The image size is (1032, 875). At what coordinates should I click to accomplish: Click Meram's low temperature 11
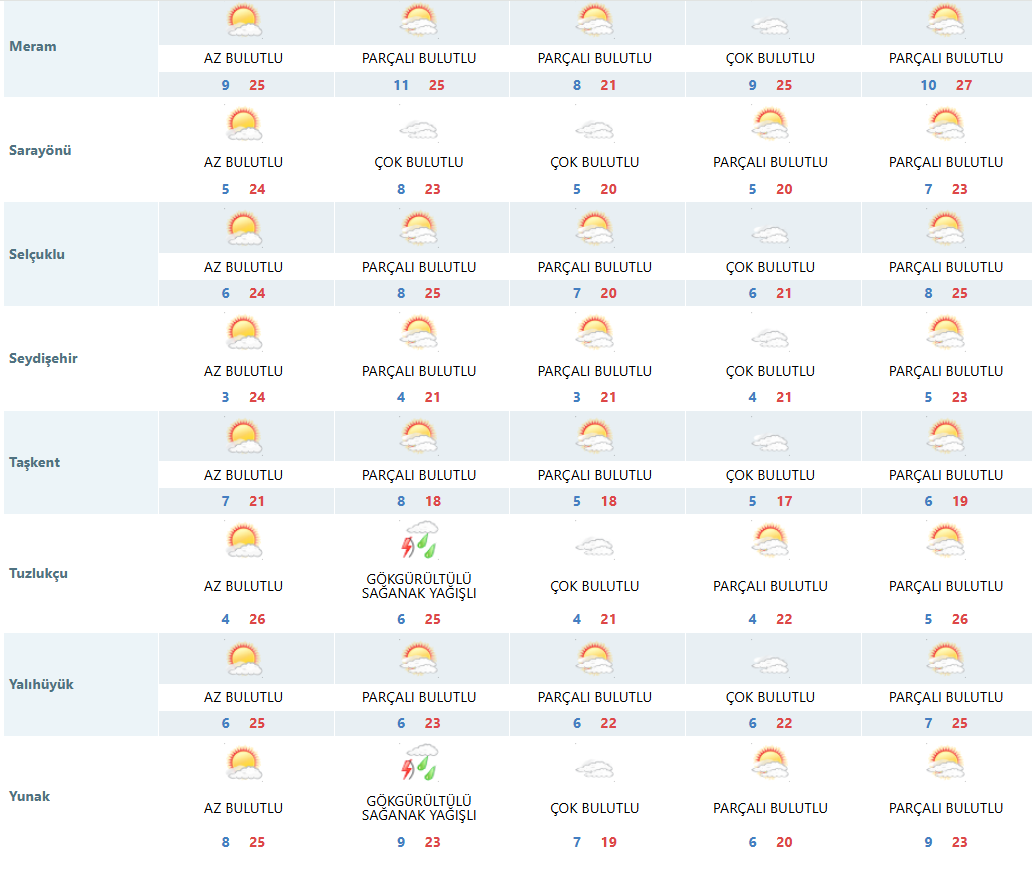point(401,86)
